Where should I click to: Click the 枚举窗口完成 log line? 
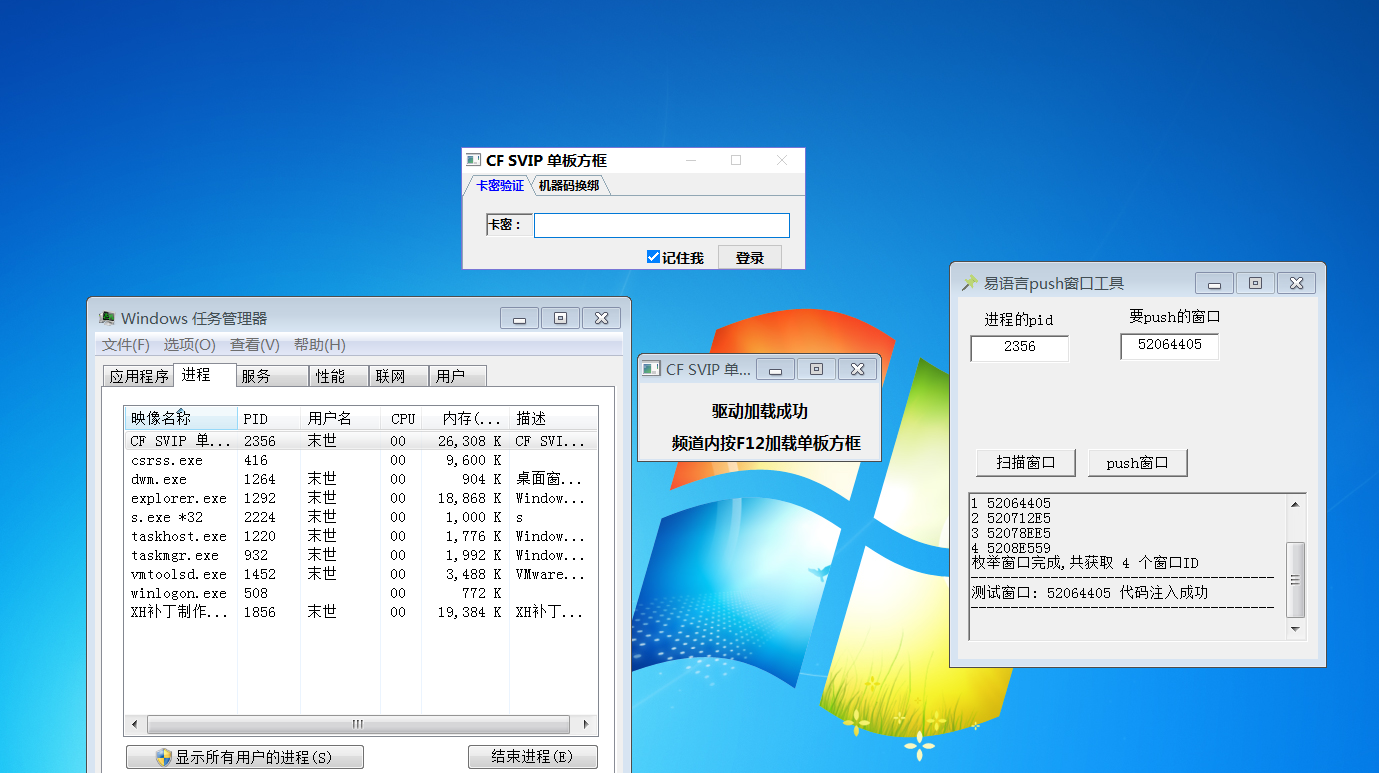1085,563
